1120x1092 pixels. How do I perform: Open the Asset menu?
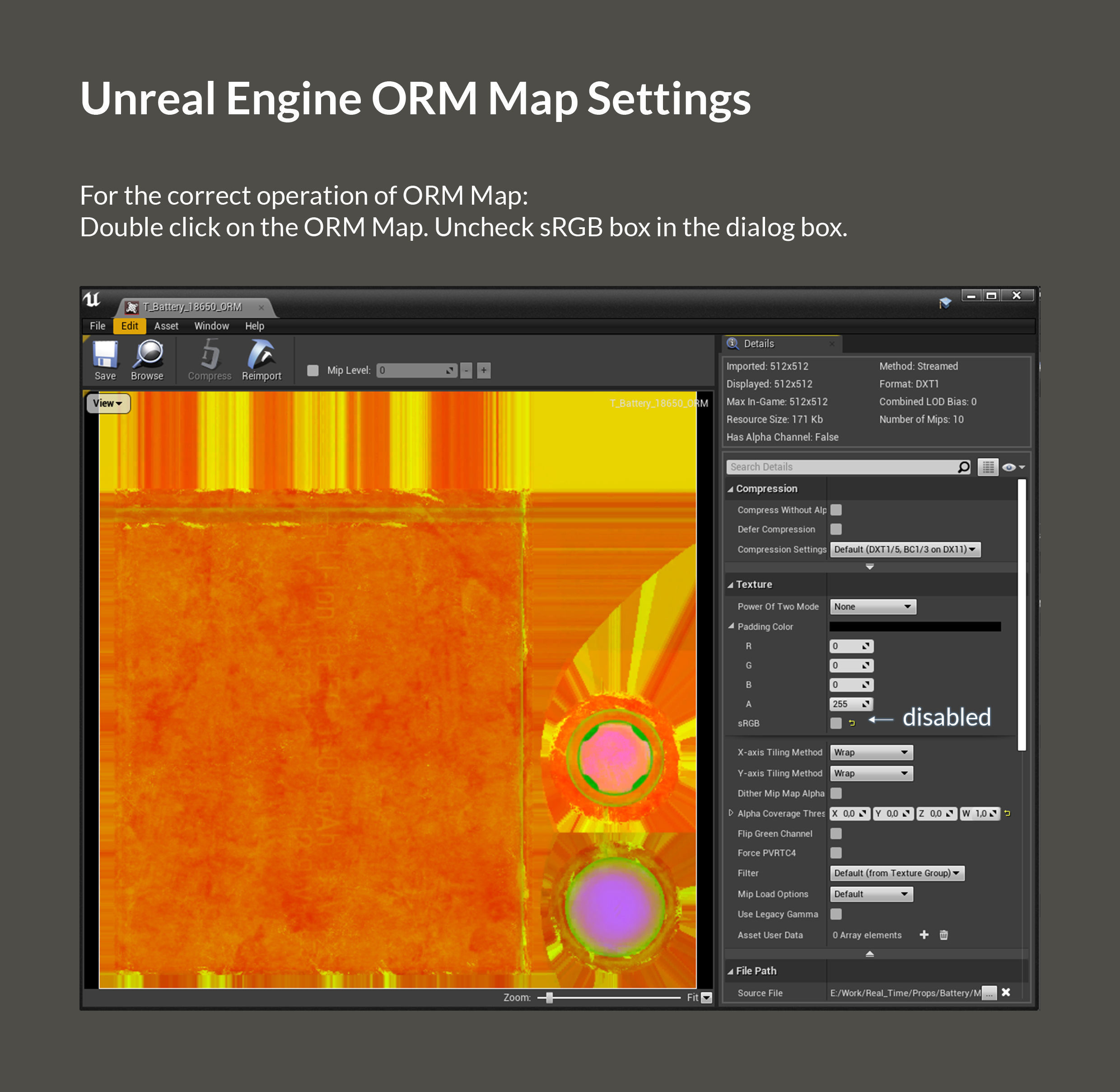(x=166, y=326)
